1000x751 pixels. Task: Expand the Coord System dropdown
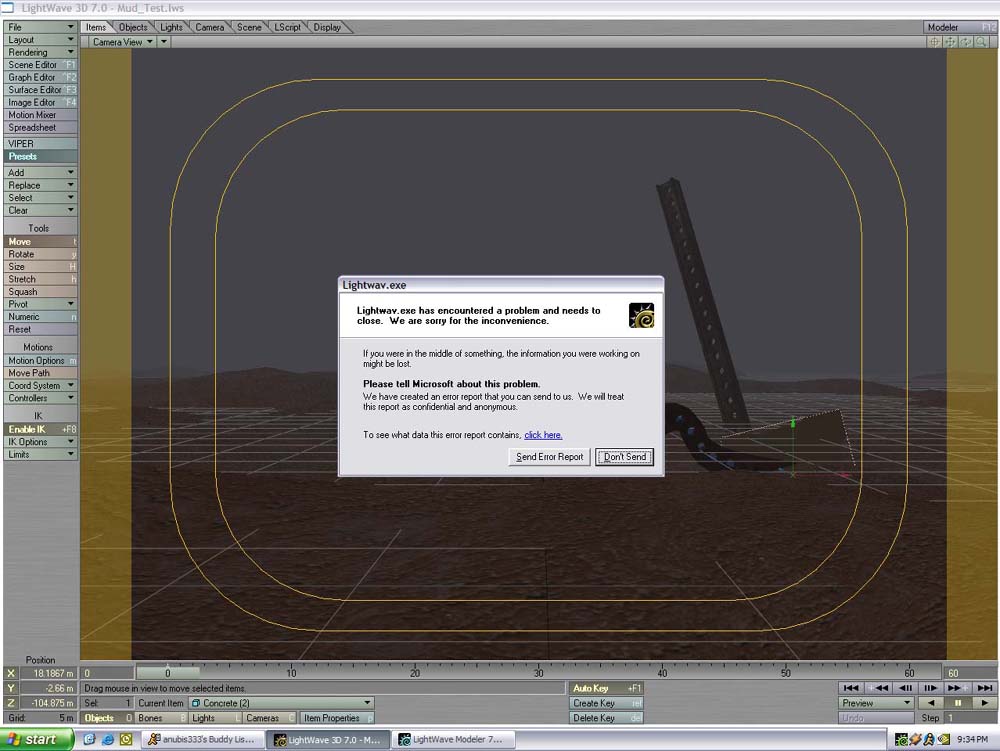pos(40,386)
